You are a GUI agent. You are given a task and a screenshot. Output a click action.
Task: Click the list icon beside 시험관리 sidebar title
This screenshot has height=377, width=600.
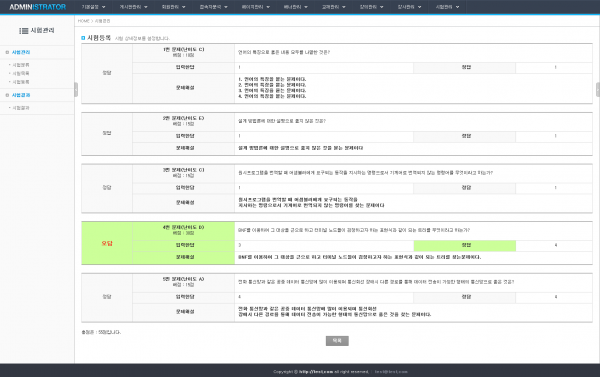[24, 31]
